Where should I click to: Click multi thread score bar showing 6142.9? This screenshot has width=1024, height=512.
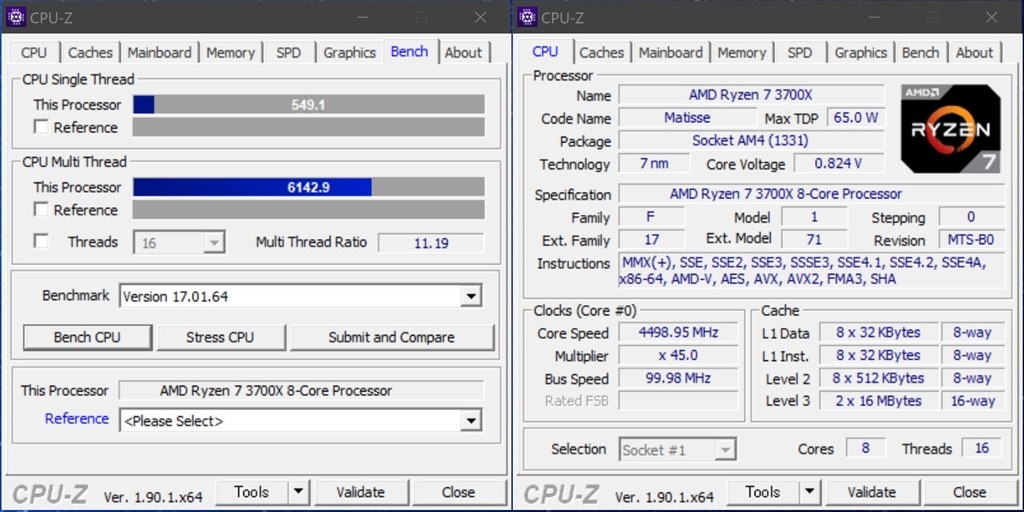(x=309, y=187)
